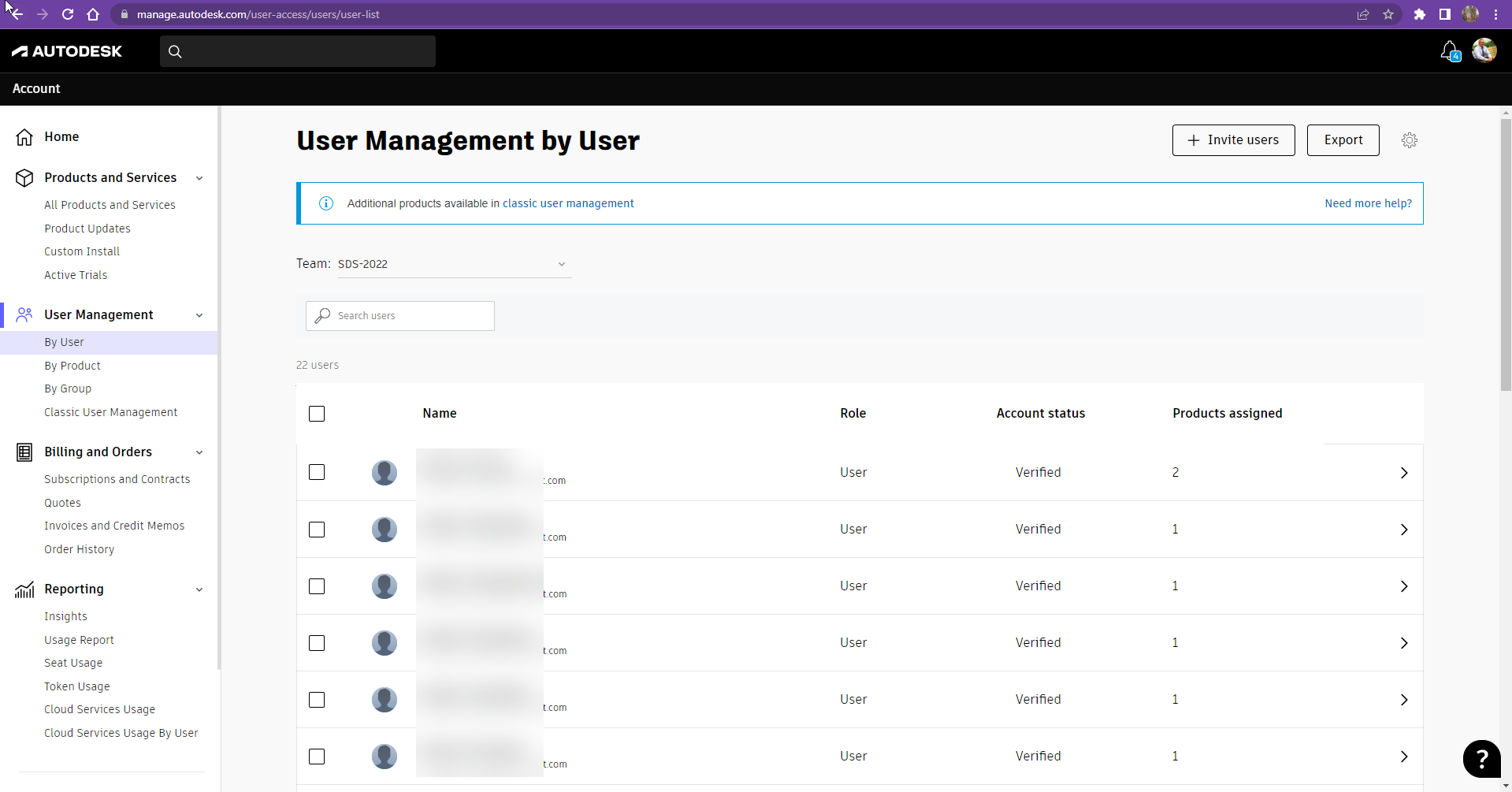Click the User Management people icon

(x=24, y=315)
